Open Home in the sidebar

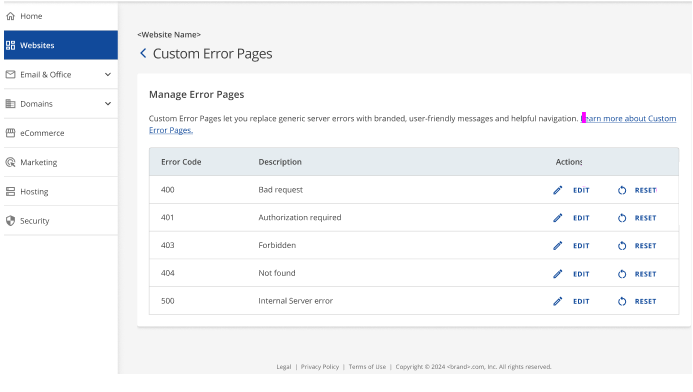[61, 16]
